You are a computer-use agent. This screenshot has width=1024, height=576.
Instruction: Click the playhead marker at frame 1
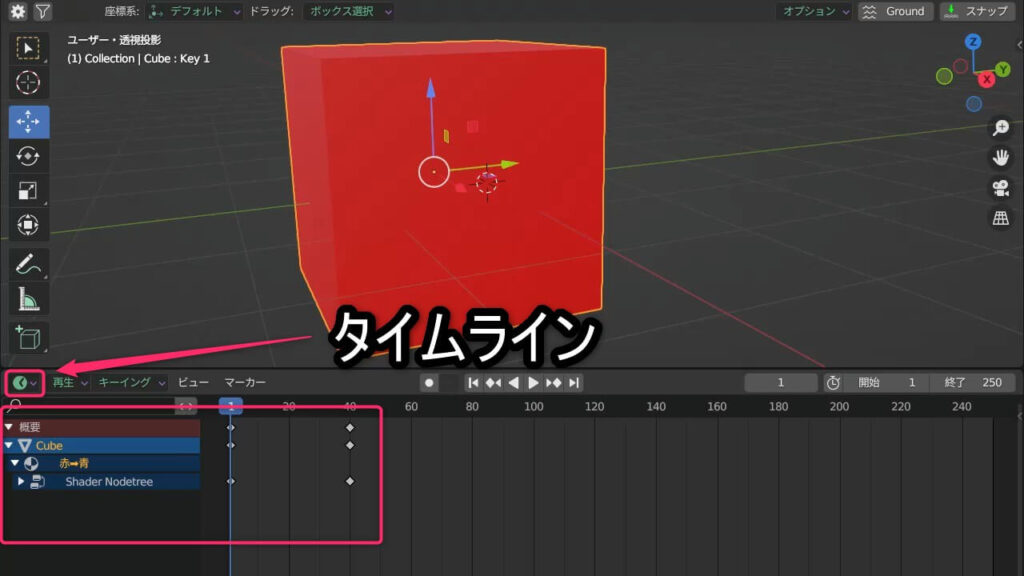coord(231,406)
